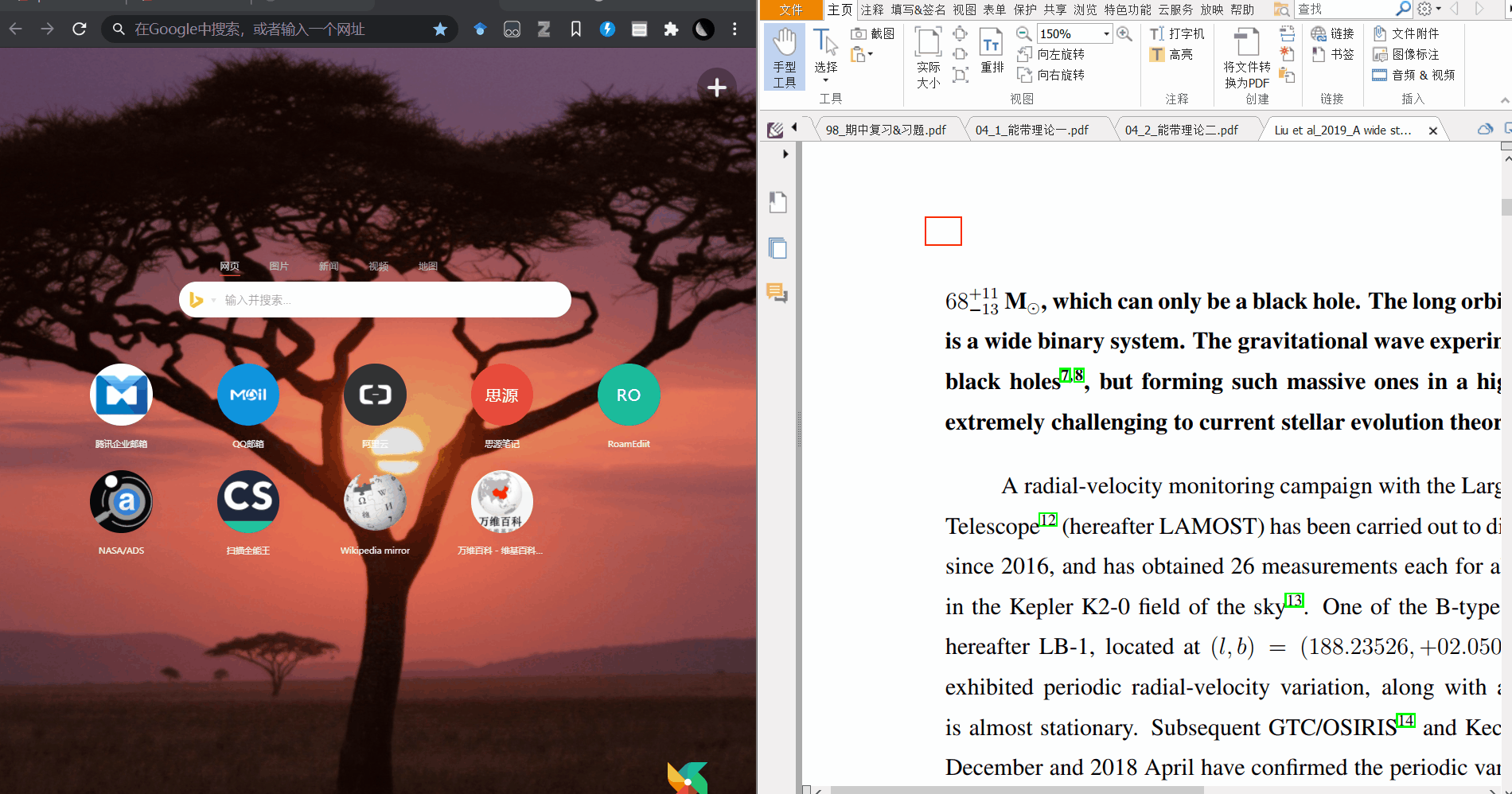Viewport: 1512px width, 794px height.
Task: Expand the left navigation panel arrow
Action: 785,154
